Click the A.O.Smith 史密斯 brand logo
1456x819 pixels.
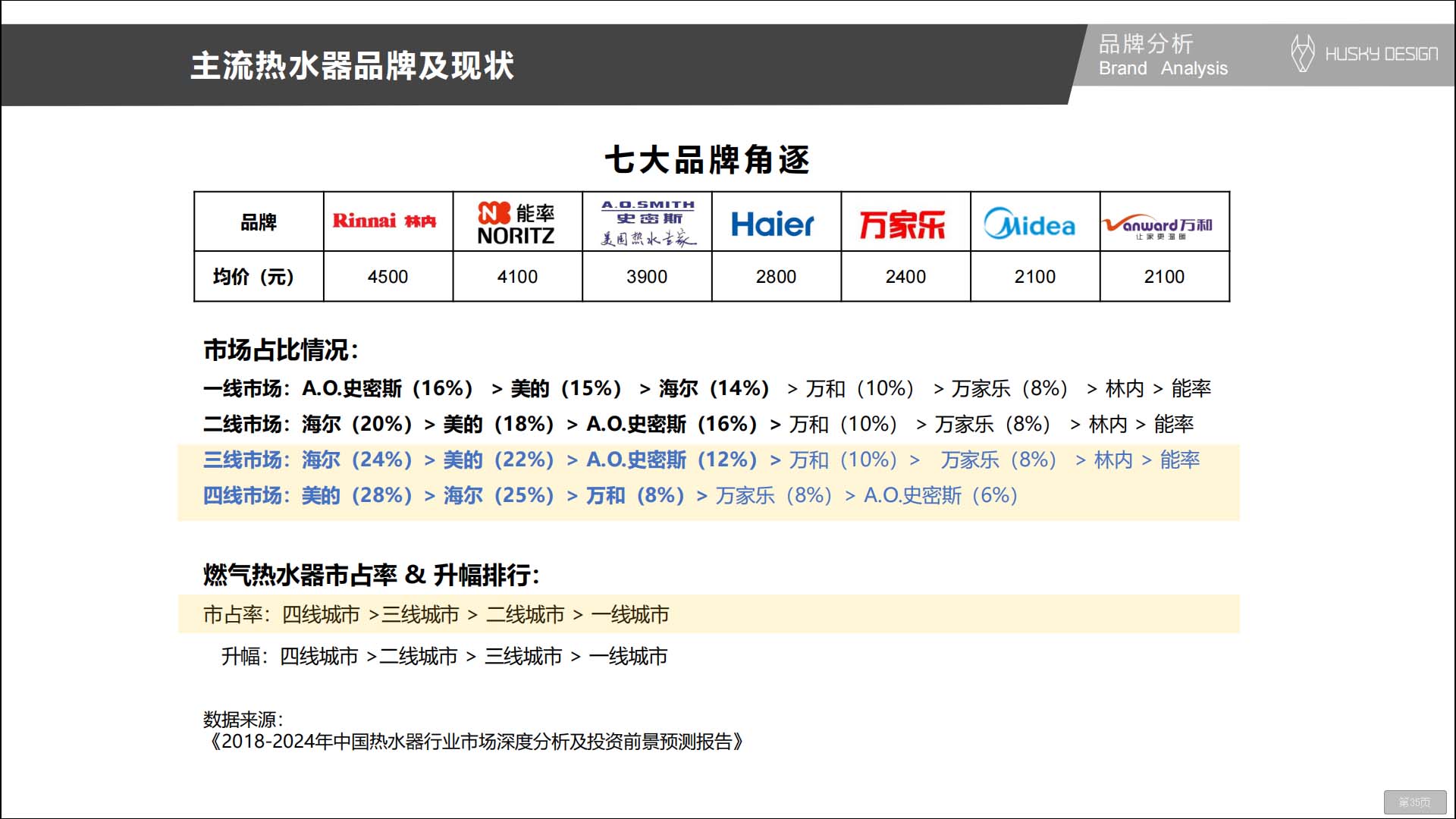click(648, 223)
